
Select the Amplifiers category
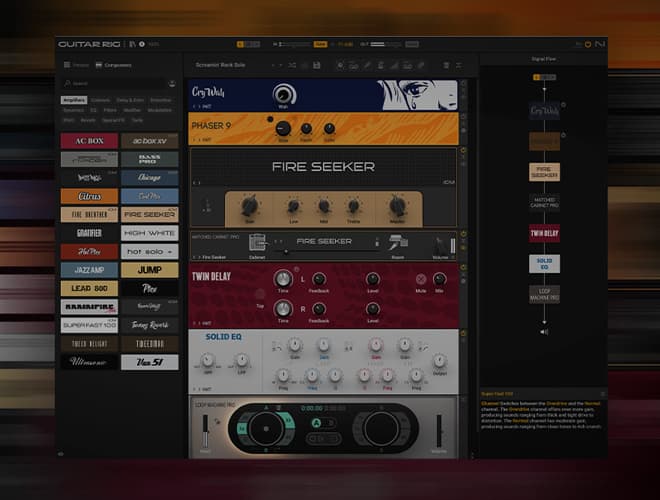click(74, 100)
